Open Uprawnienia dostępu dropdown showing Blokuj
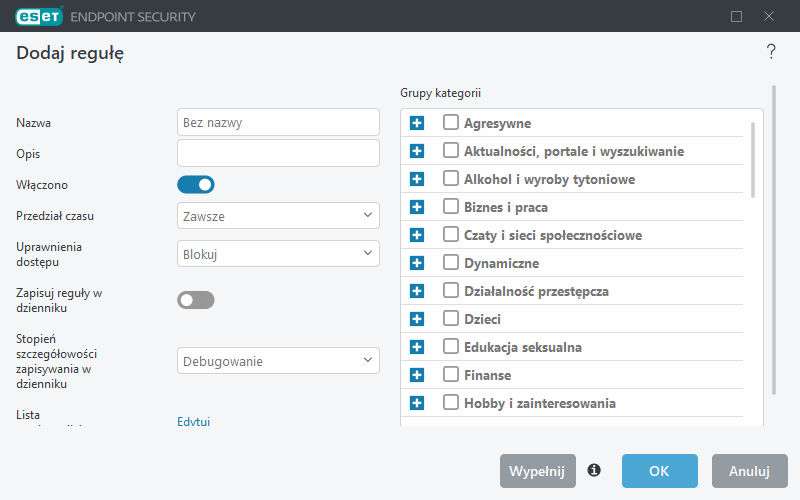800x500 pixels. click(278, 254)
